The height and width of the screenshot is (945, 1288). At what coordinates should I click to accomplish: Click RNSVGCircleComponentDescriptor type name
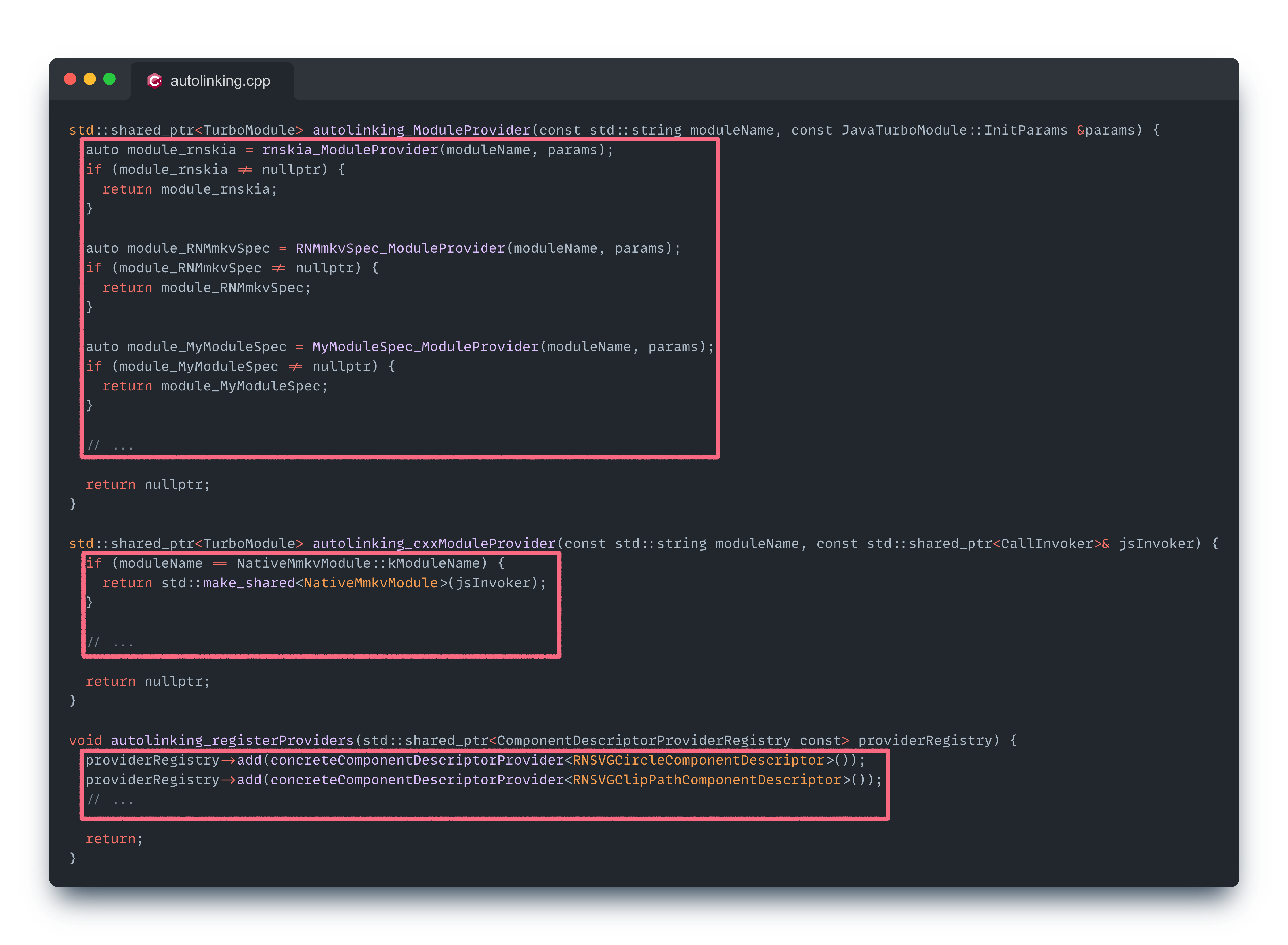698,760
